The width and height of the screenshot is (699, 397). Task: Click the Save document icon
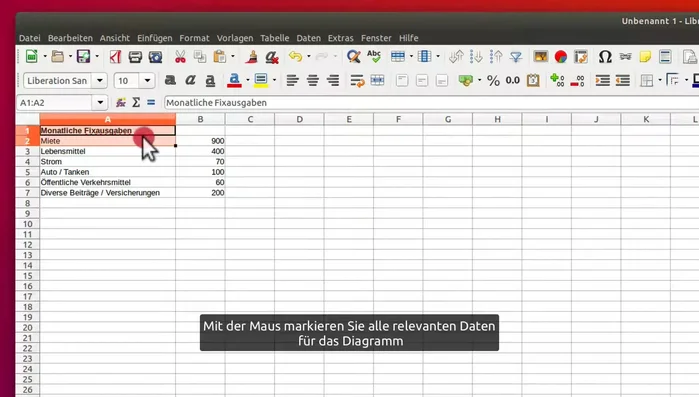coord(83,57)
